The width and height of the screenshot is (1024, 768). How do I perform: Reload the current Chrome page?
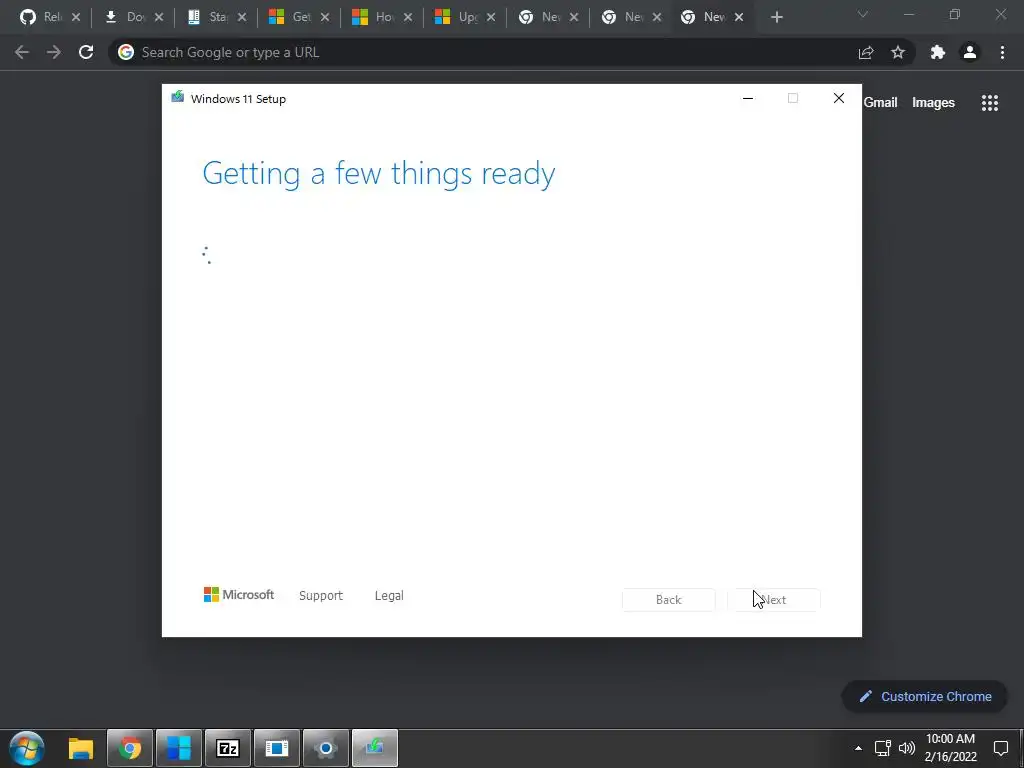tap(86, 52)
